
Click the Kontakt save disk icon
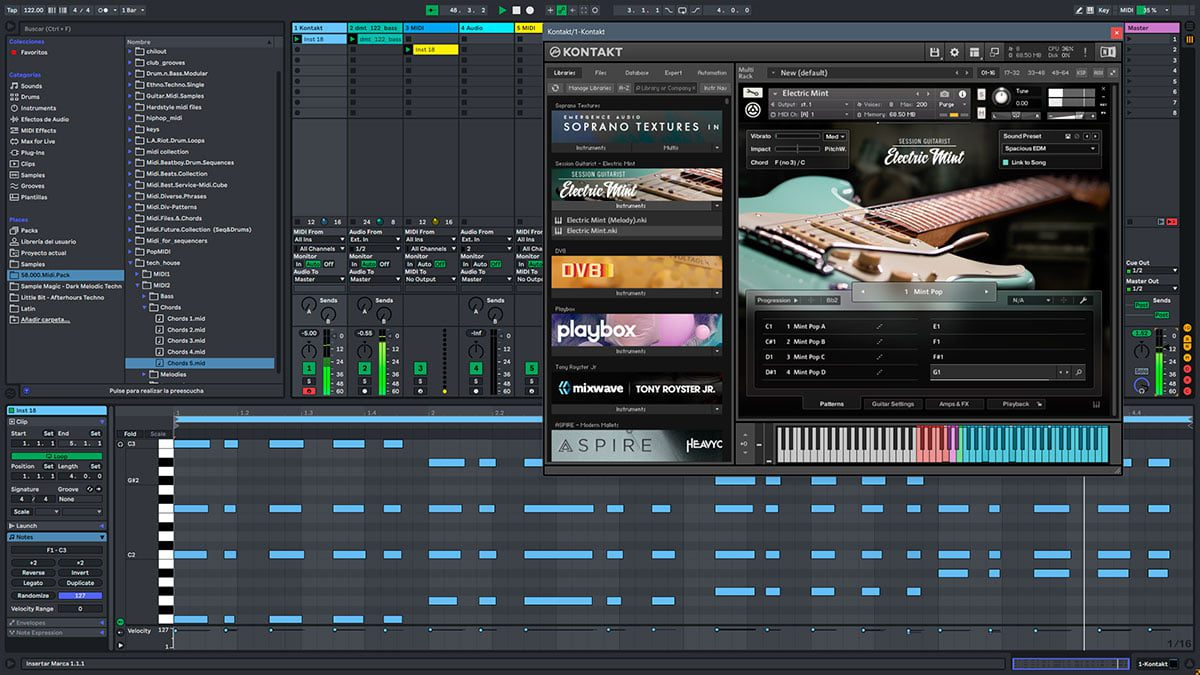(x=934, y=52)
